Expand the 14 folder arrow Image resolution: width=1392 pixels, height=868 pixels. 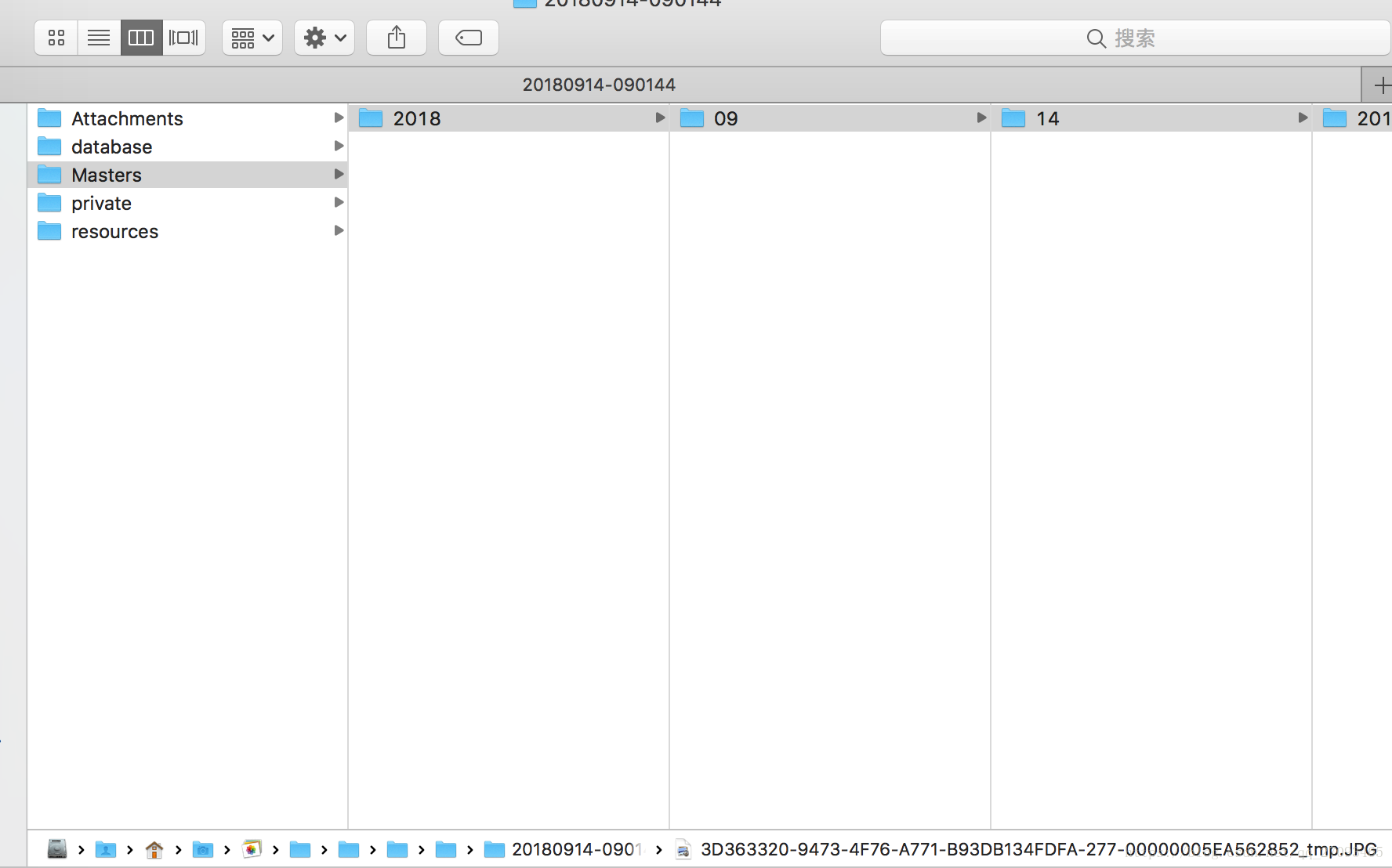click(1303, 118)
